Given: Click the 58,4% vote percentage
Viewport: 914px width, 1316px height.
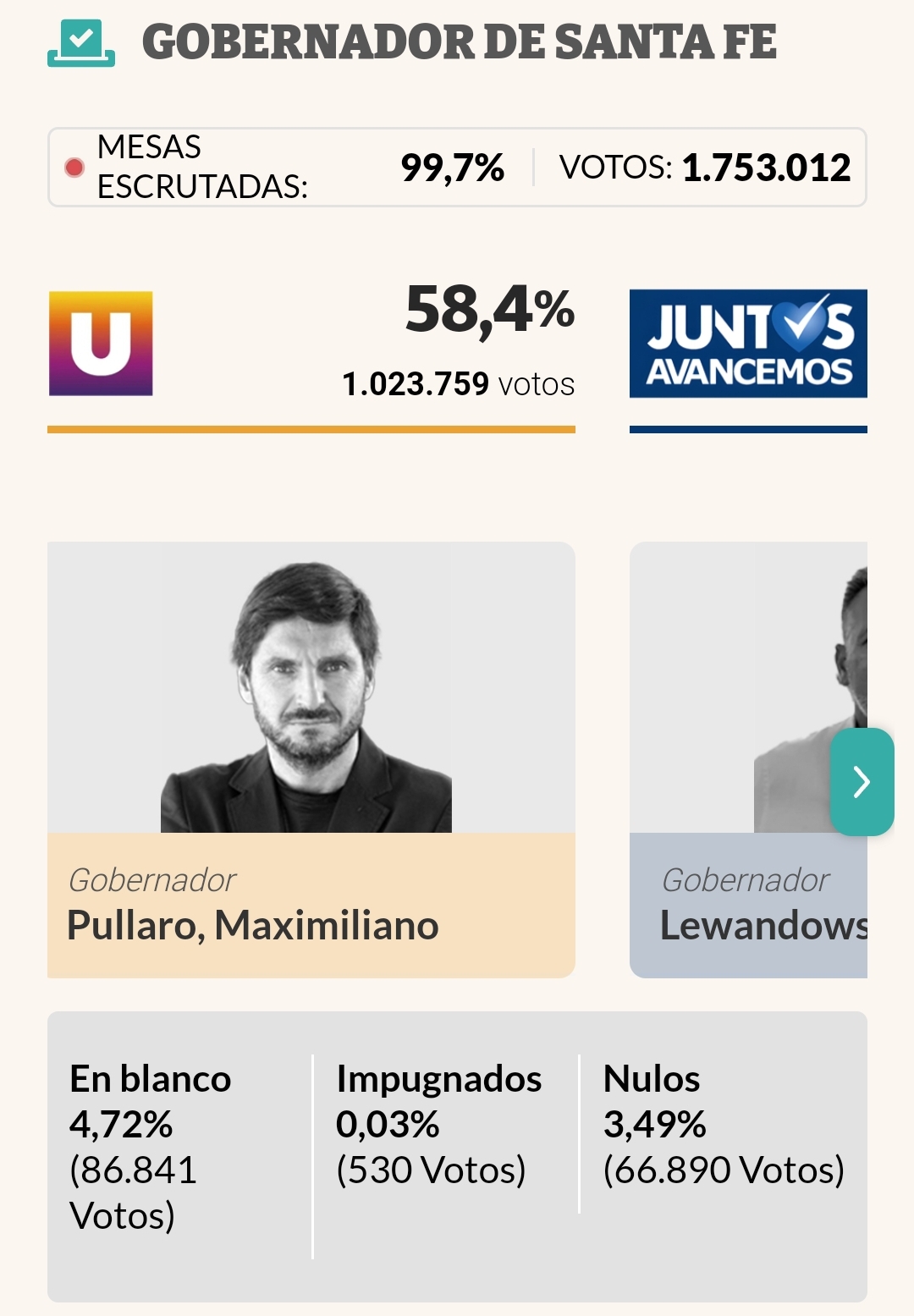Looking at the screenshot, I should 490,311.
